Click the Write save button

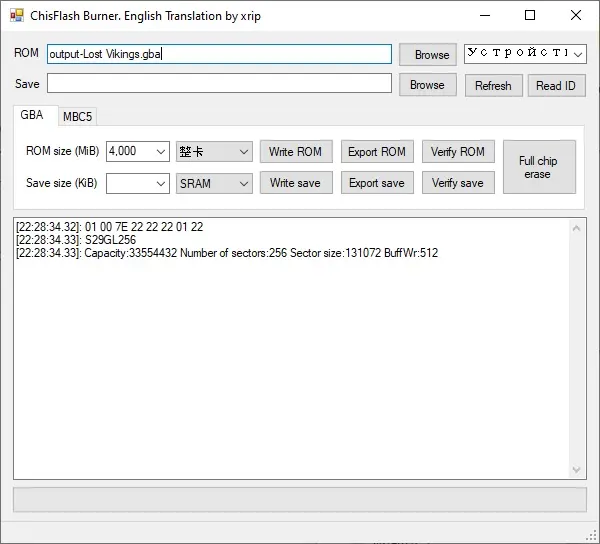tap(296, 183)
